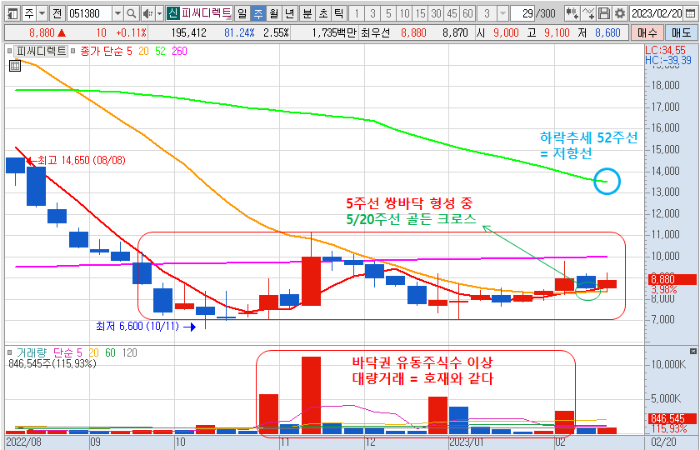Image resolution: width=700 pixels, height=450 pixels.
Task: Click the speaker sound icon
Action: point(147,14)
